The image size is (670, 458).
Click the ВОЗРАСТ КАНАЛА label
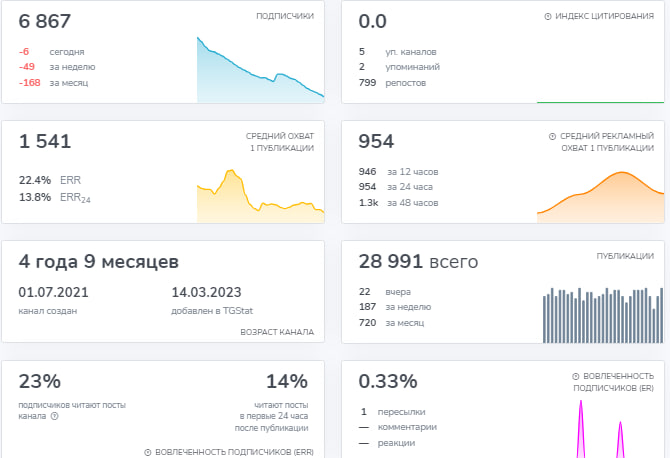[277, 331]
